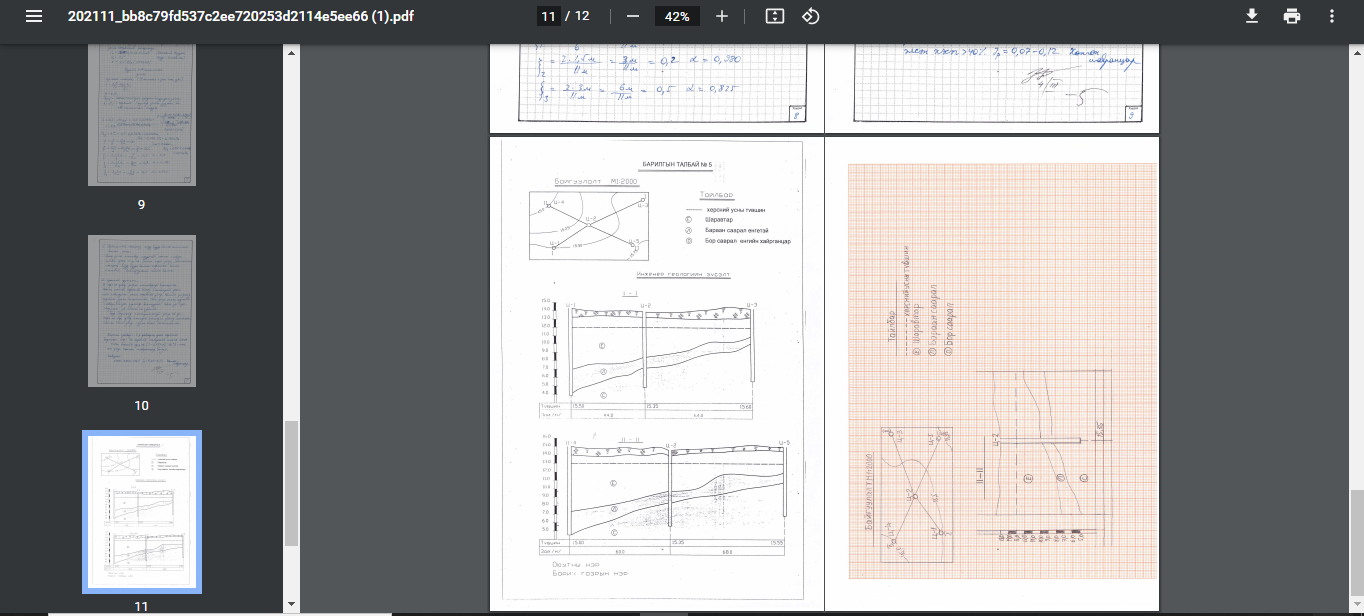Click page label 10 under thumbnail
This screenshot has width=1364, height=616.
coord(141,405)
